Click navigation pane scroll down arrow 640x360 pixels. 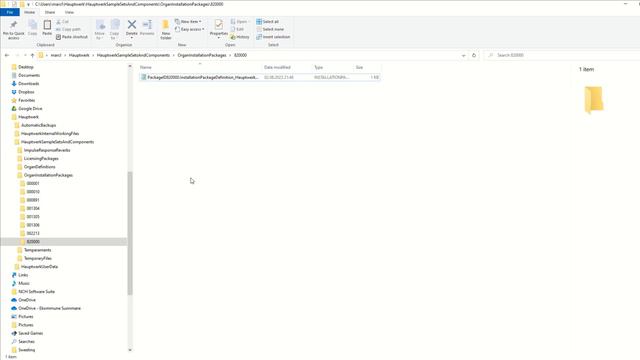(x=130, y=350)
